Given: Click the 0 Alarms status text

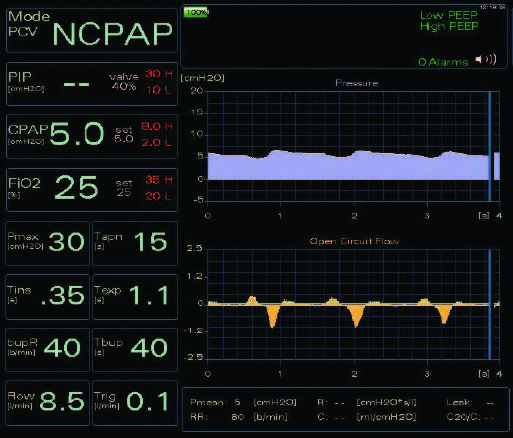Looking at the screenshot, I should pos(443,62).
